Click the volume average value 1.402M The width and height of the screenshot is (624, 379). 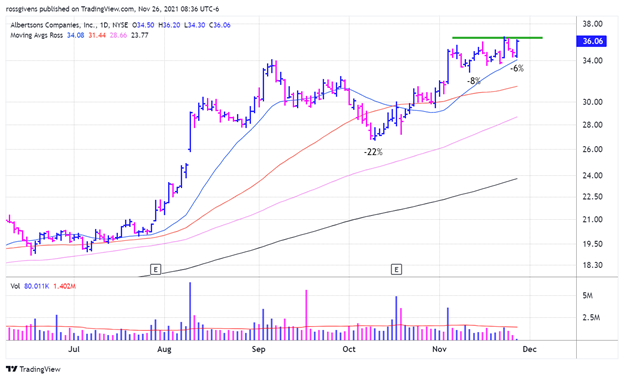64,286
